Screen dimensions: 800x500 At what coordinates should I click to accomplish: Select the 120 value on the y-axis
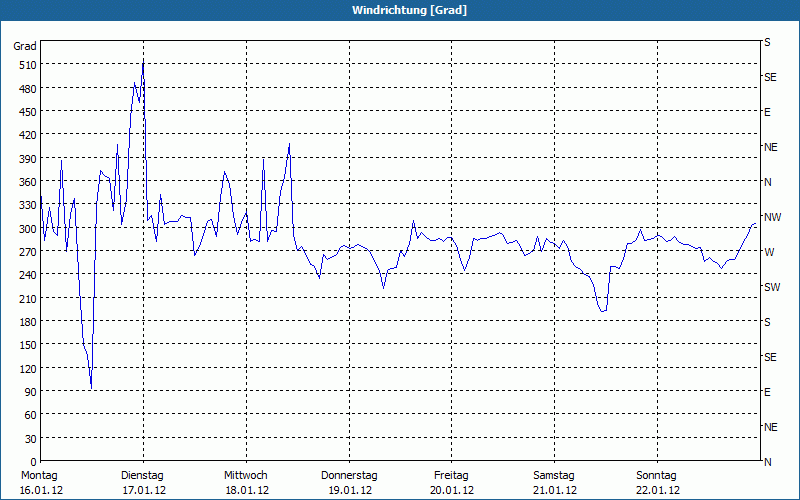click(x=28, y=369)
